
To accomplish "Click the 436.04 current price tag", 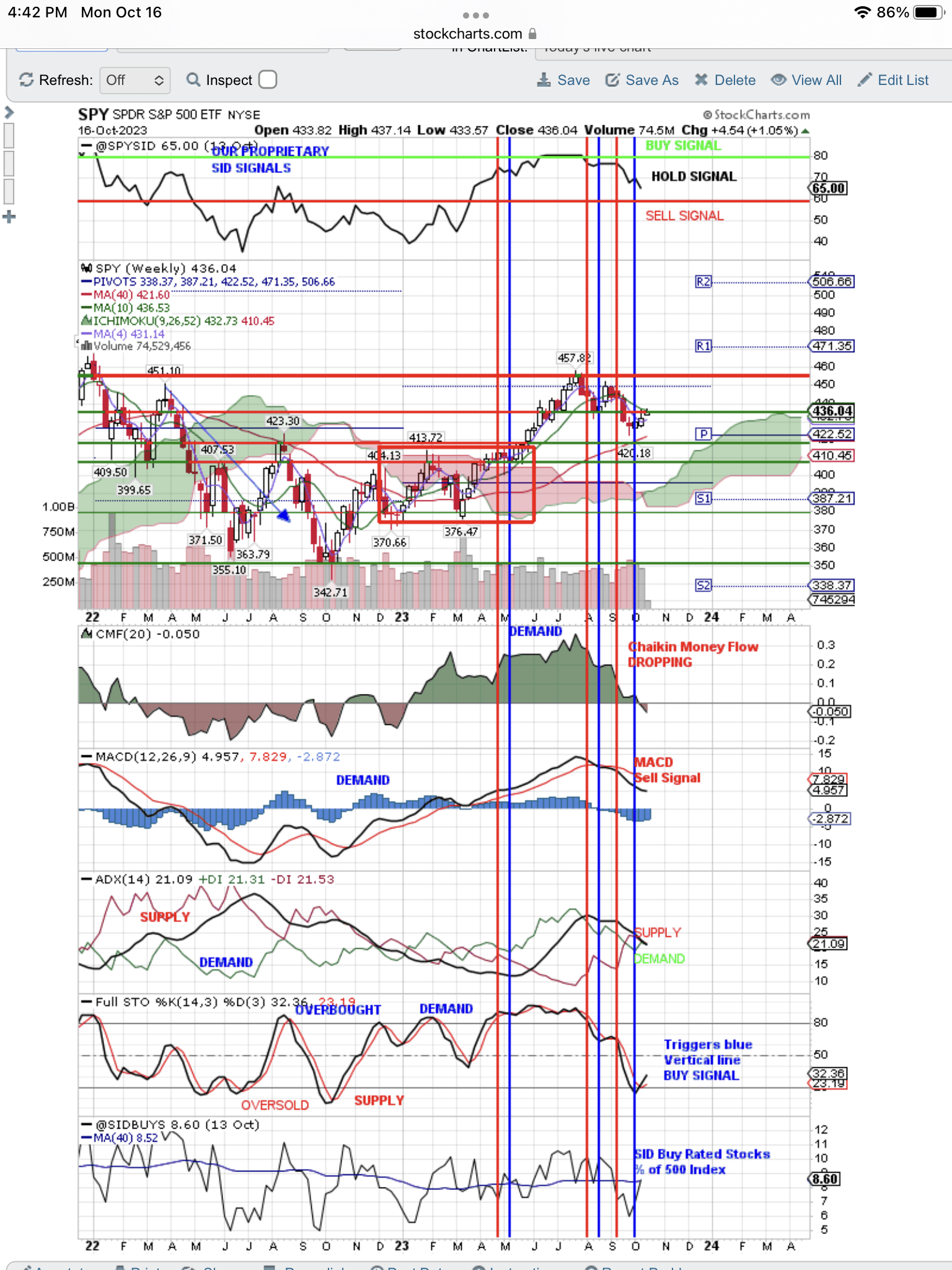I will 832,411.
